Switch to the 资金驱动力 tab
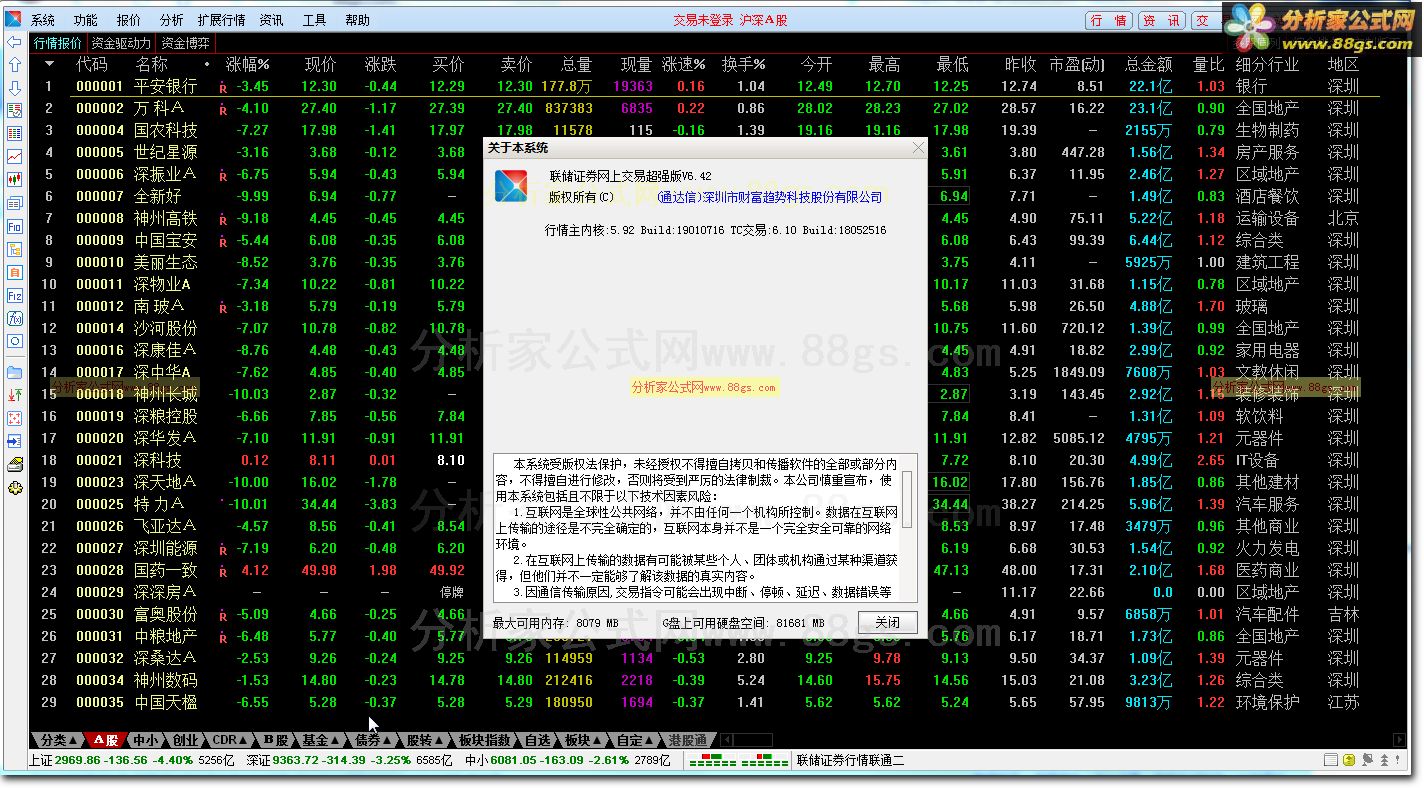1424x788 pixels. point(121,43)
